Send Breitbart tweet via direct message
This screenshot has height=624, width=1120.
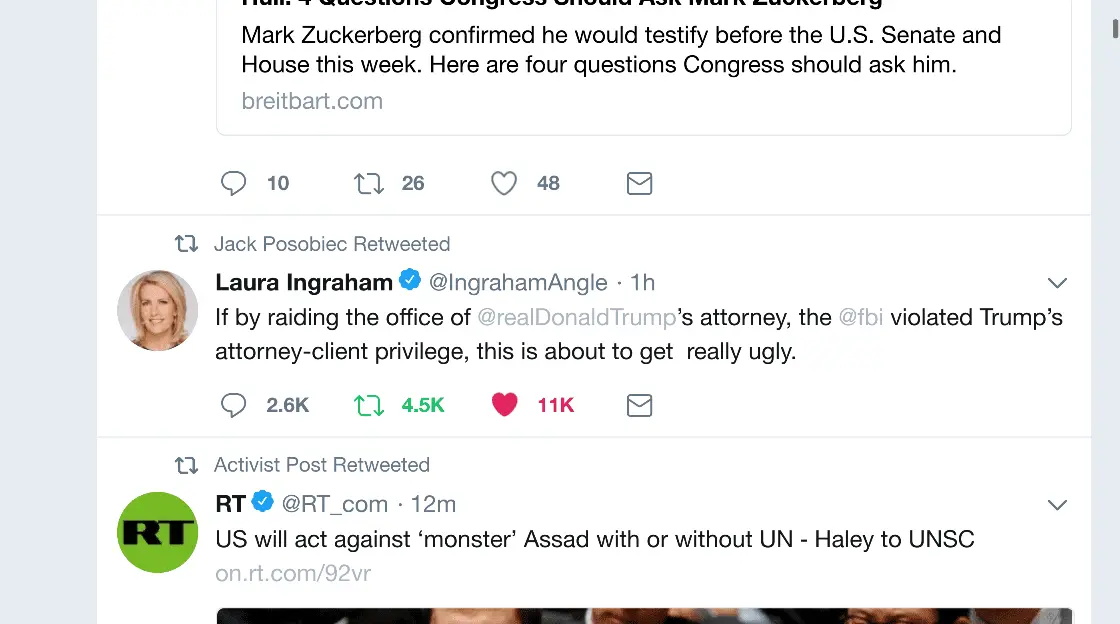(639, 183)
